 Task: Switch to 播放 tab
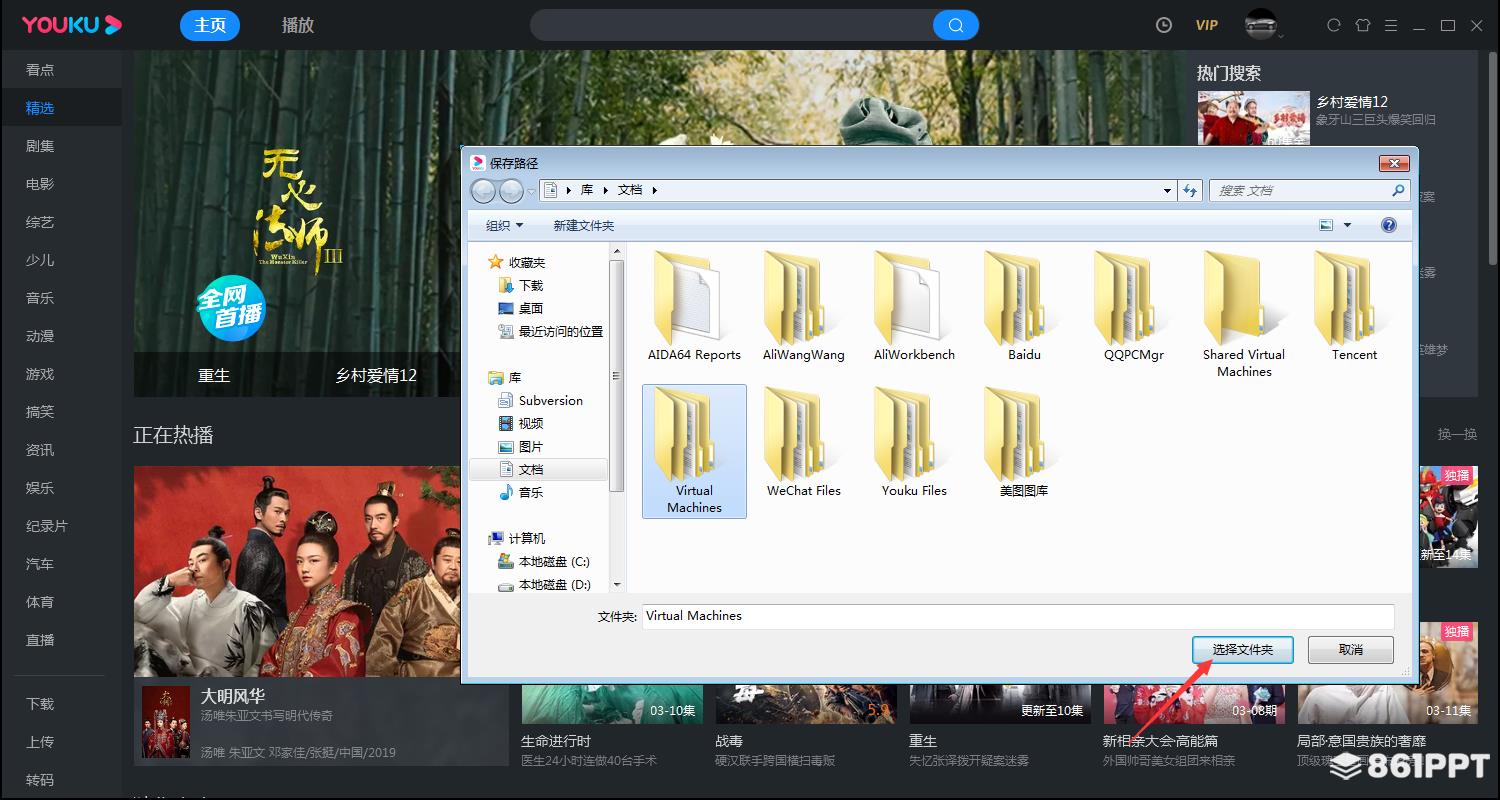pyautogui.click(x=298, y=25)
